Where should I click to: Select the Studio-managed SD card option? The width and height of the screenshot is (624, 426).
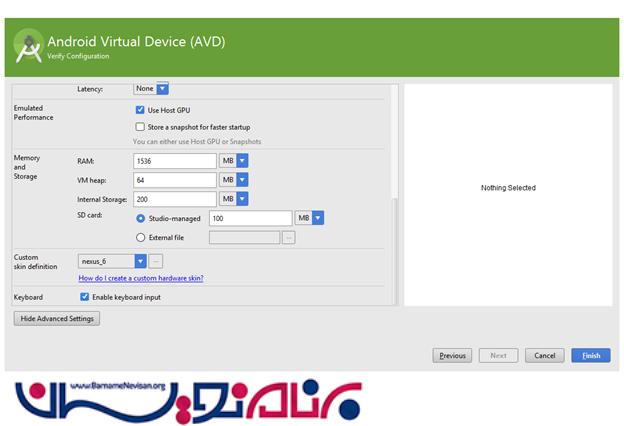pos(140,218)
